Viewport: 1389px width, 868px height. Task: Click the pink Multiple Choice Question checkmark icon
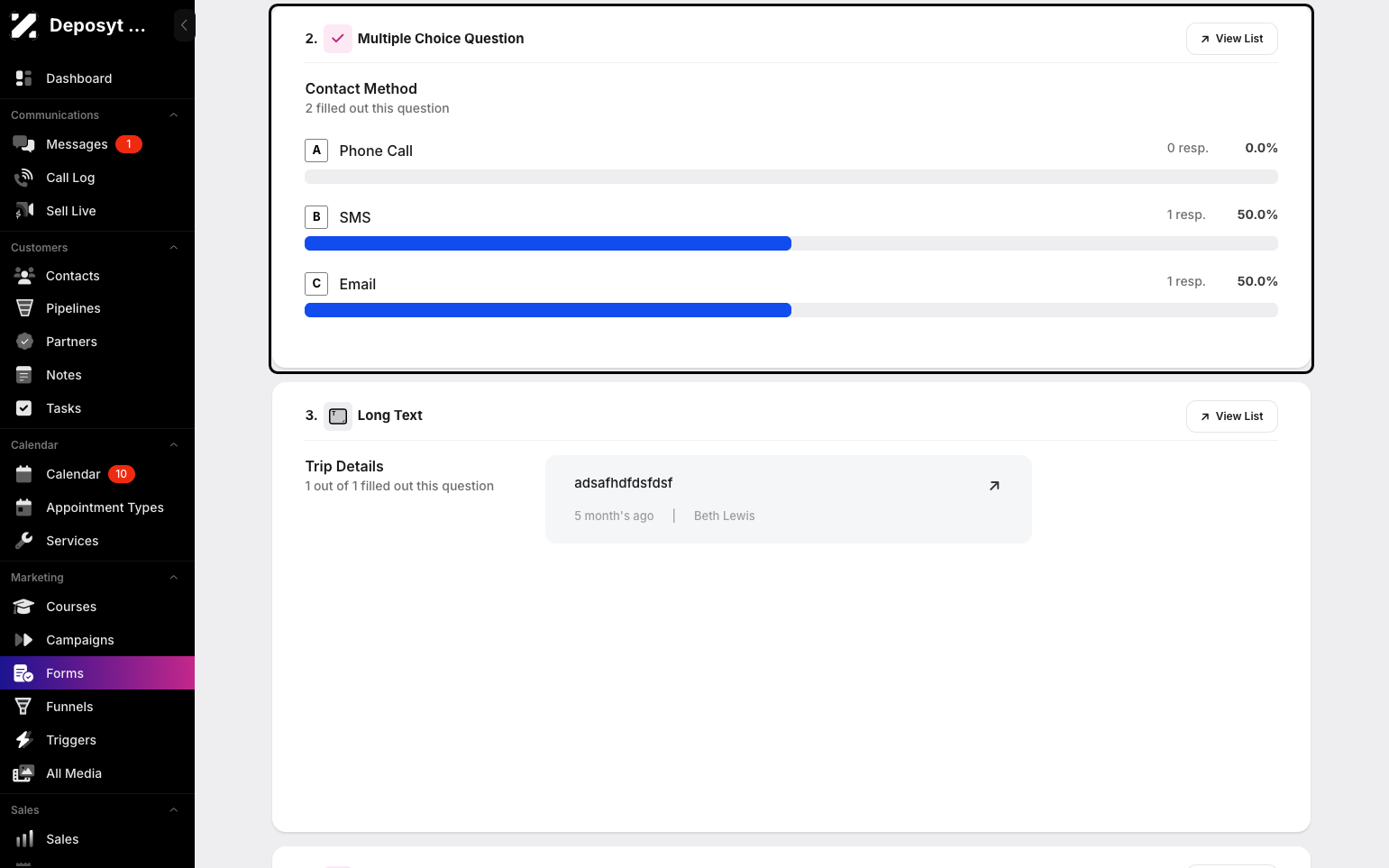pyautogui.click(x=338, y=39)
